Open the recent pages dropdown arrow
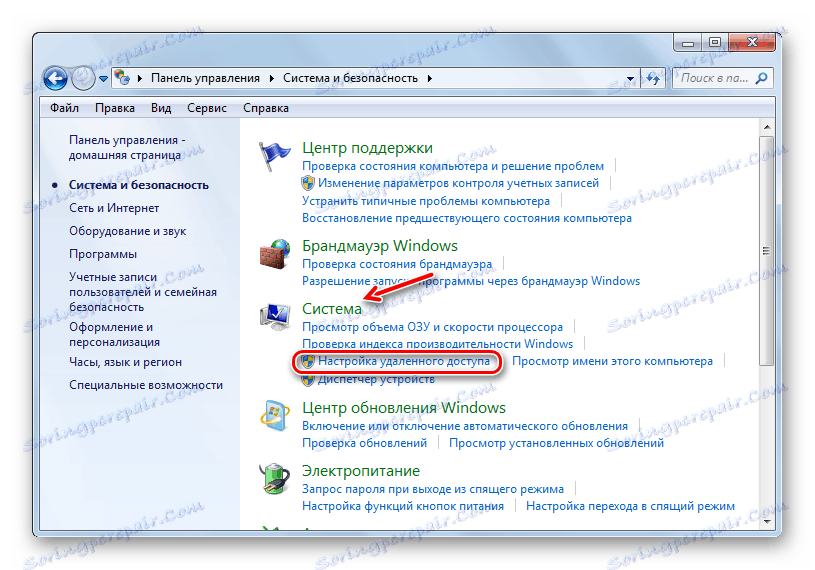Image resolution: width=815 pixels, height=570 pixels. click(103, 79)
